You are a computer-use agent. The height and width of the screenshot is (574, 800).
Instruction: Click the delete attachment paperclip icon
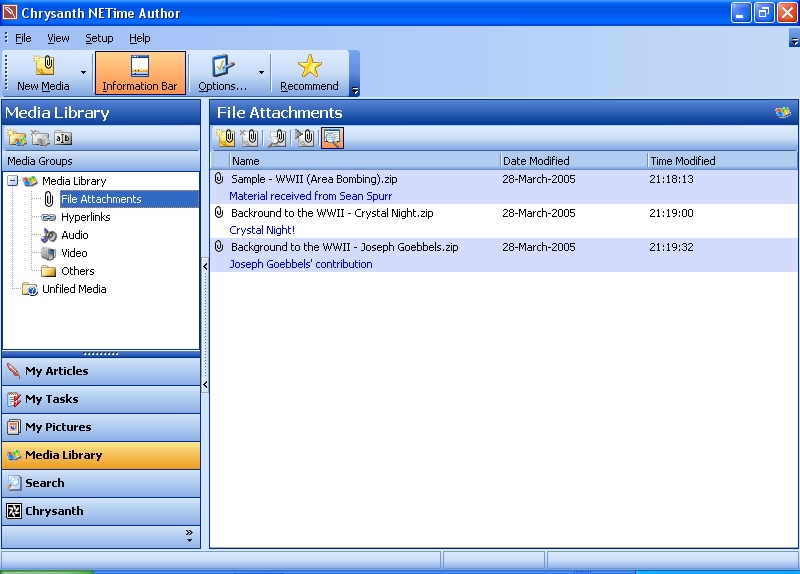click(250, 138)
